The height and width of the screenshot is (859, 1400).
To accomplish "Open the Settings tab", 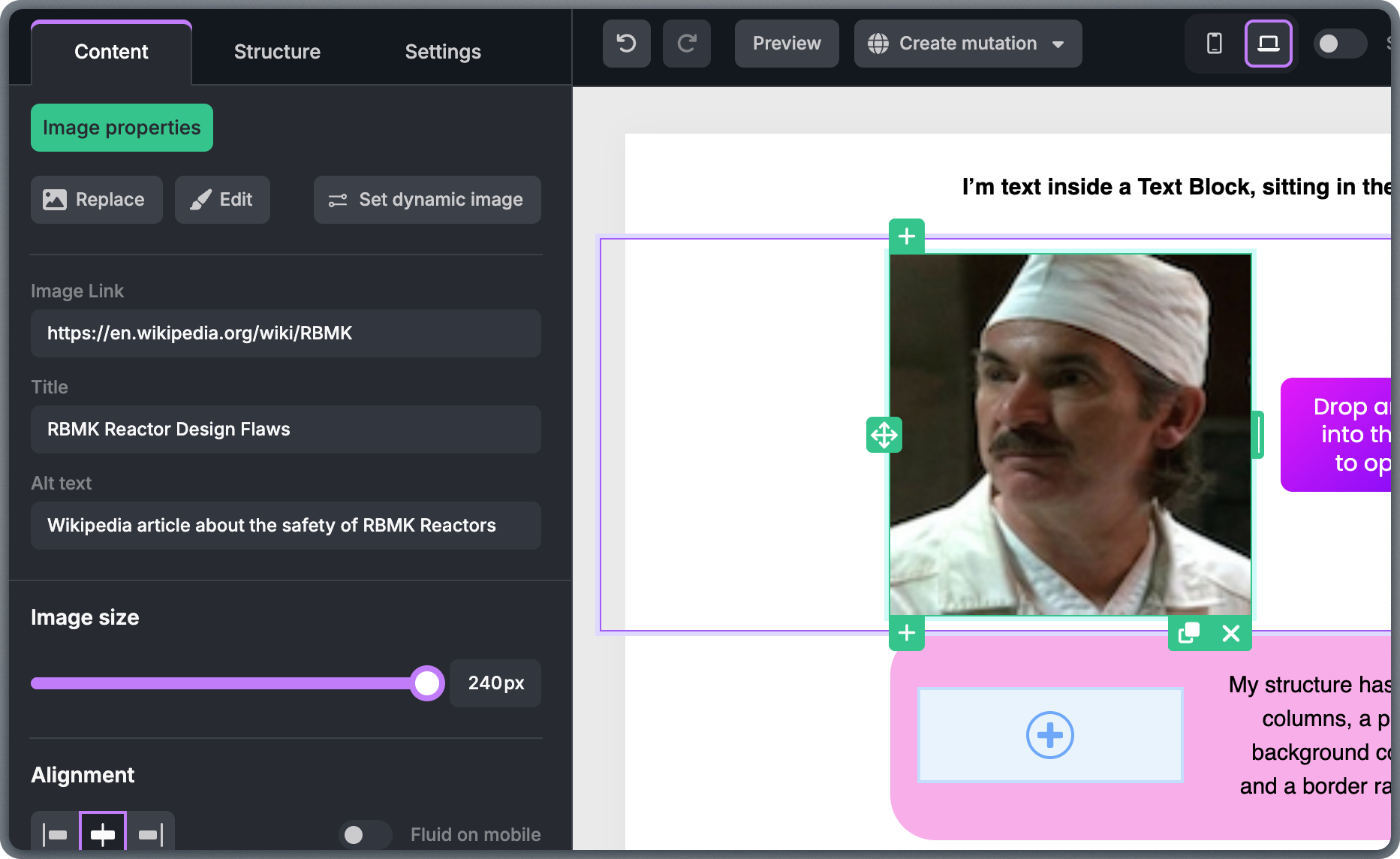I will point(442,51).
